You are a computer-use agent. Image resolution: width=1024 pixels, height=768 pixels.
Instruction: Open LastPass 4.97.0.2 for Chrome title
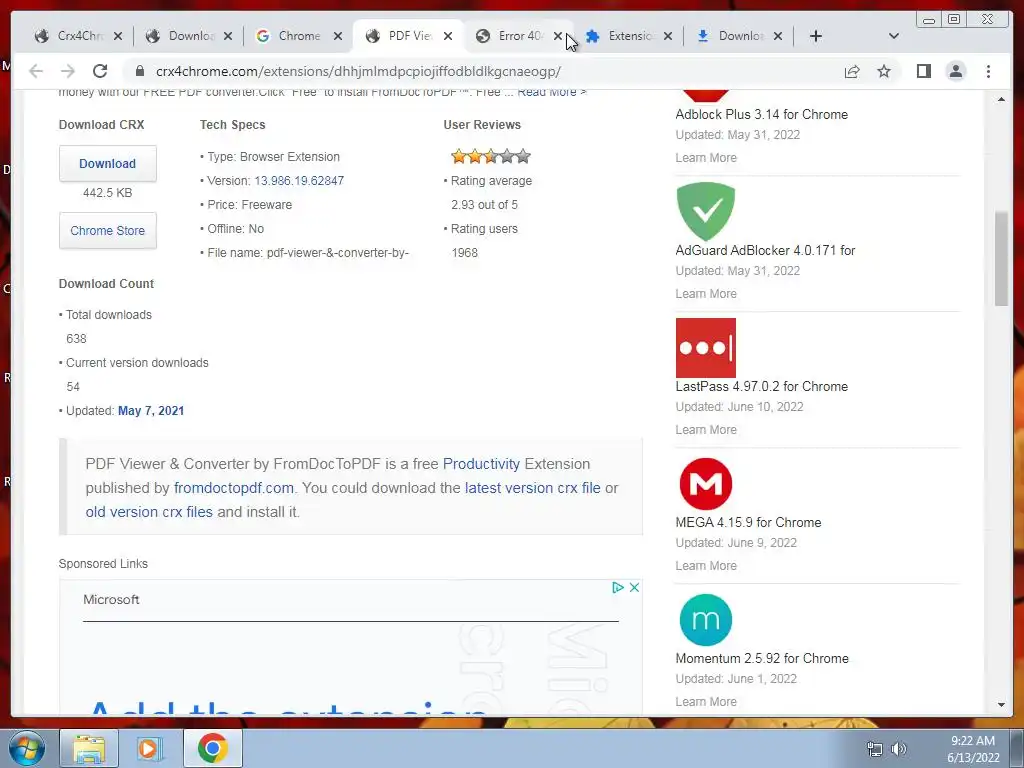pyautogui.click(x=761, y=387)
